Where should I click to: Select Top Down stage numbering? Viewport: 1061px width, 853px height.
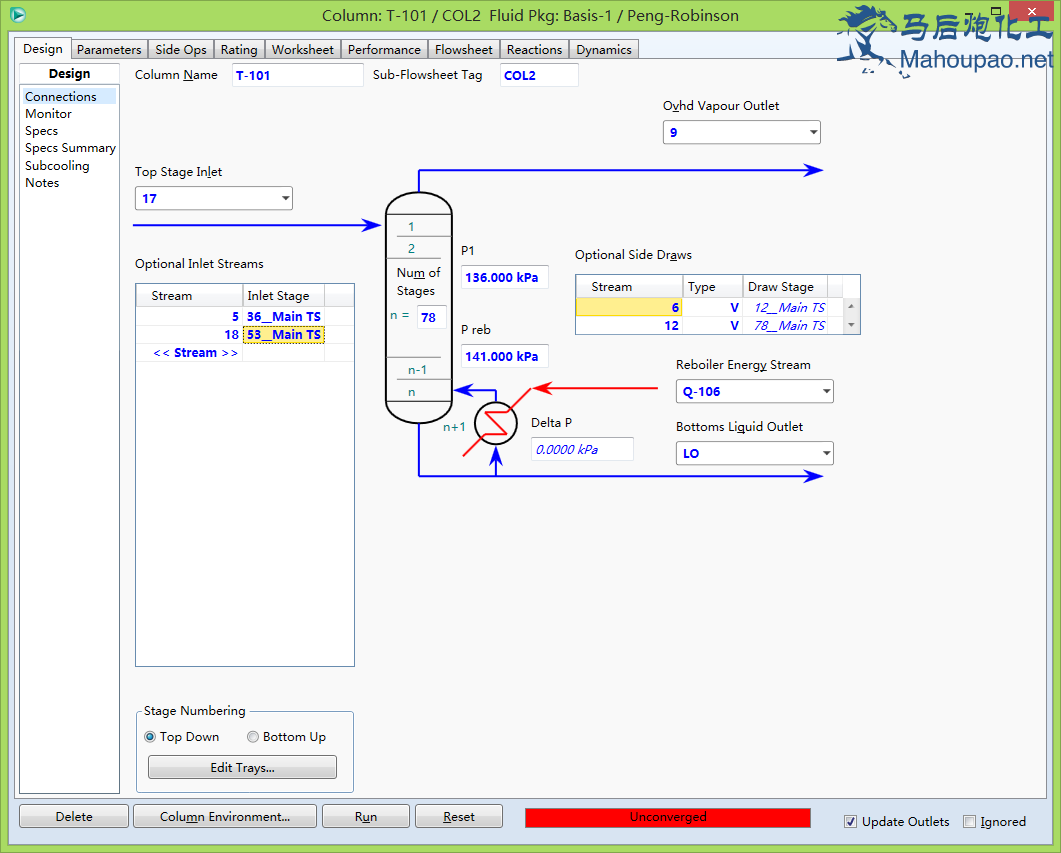point(151,737)
